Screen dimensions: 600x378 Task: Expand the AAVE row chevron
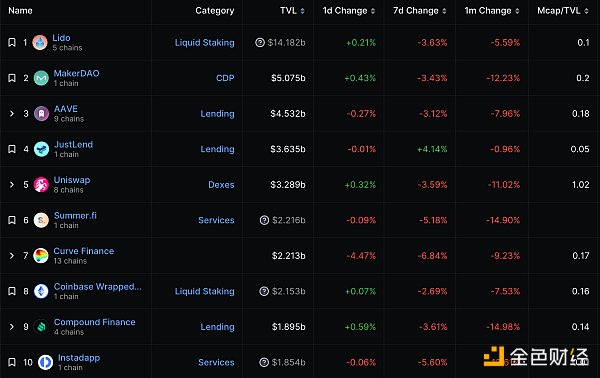(12, 114)
